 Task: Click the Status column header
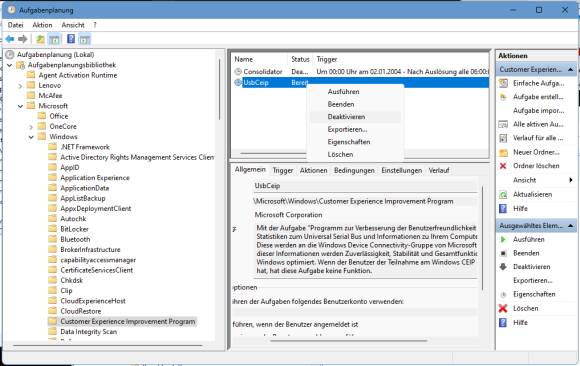tap(300, 59)
